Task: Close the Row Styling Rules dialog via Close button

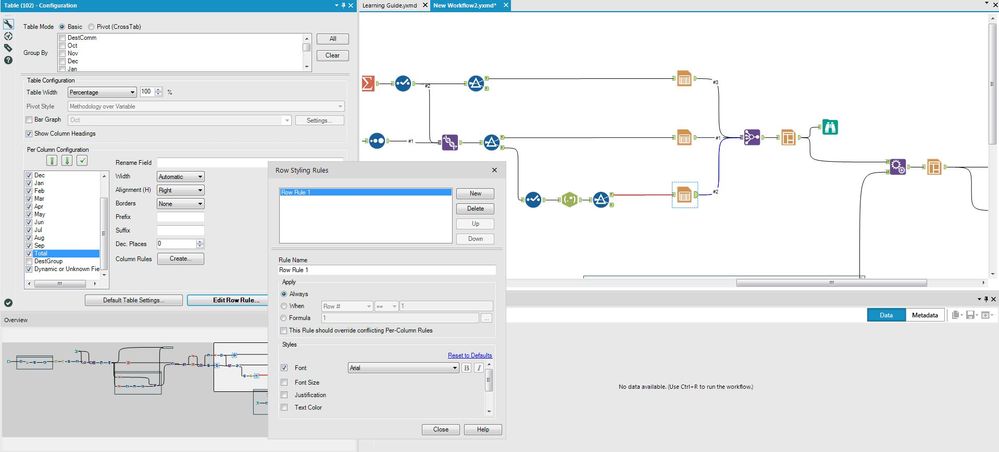Action: pyautogui.click(x=441, y=430)
